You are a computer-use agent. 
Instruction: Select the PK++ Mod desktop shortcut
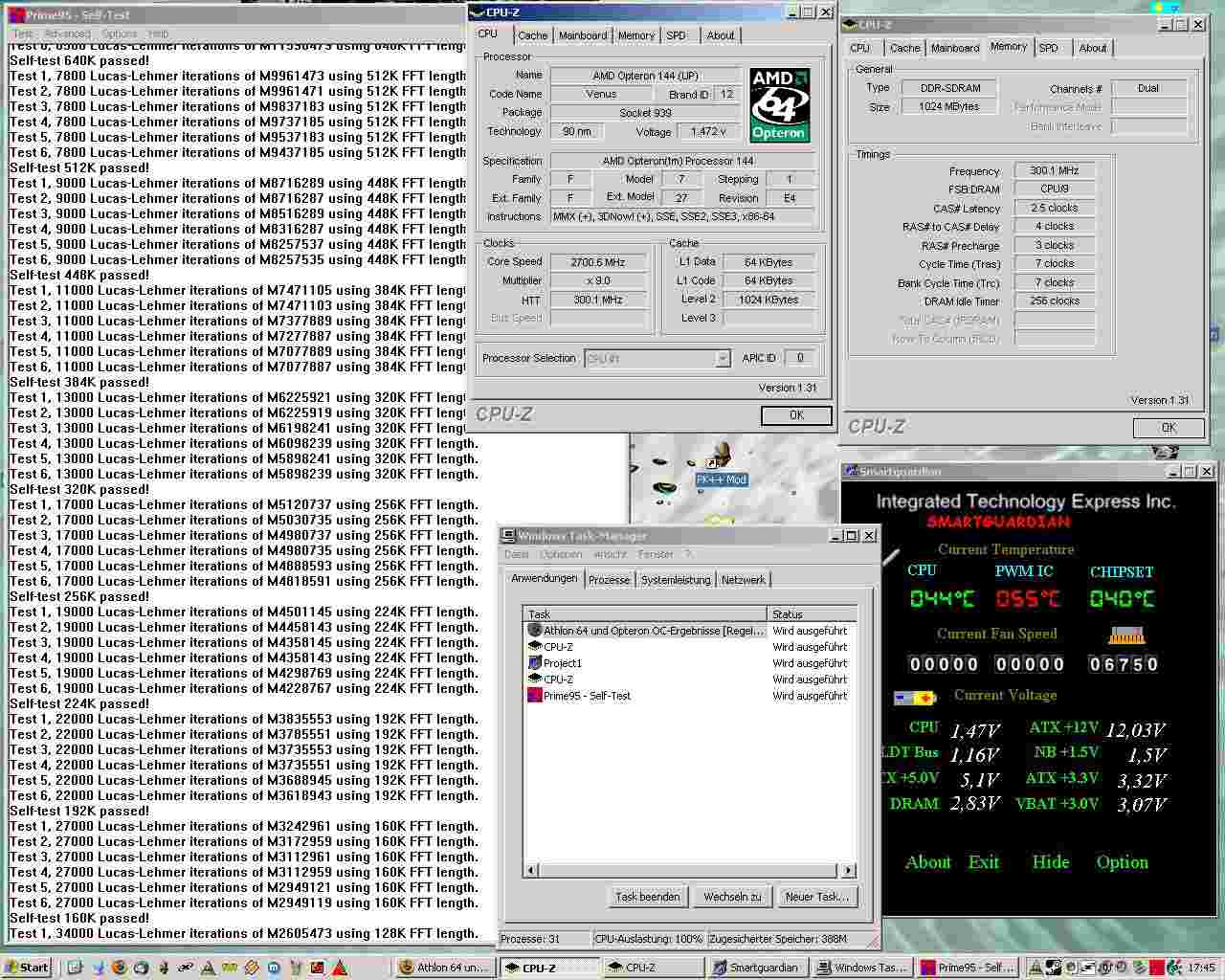[721, 463]
